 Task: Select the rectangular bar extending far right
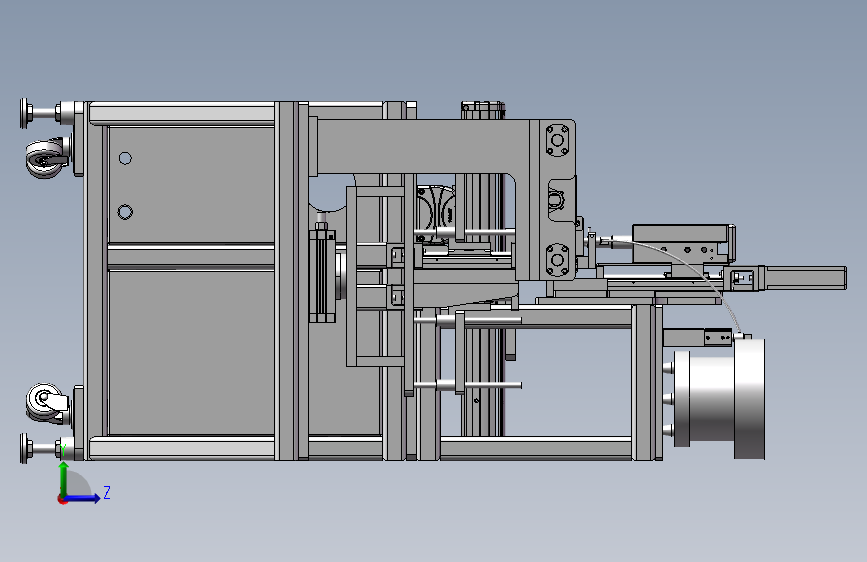click(805, 278)
